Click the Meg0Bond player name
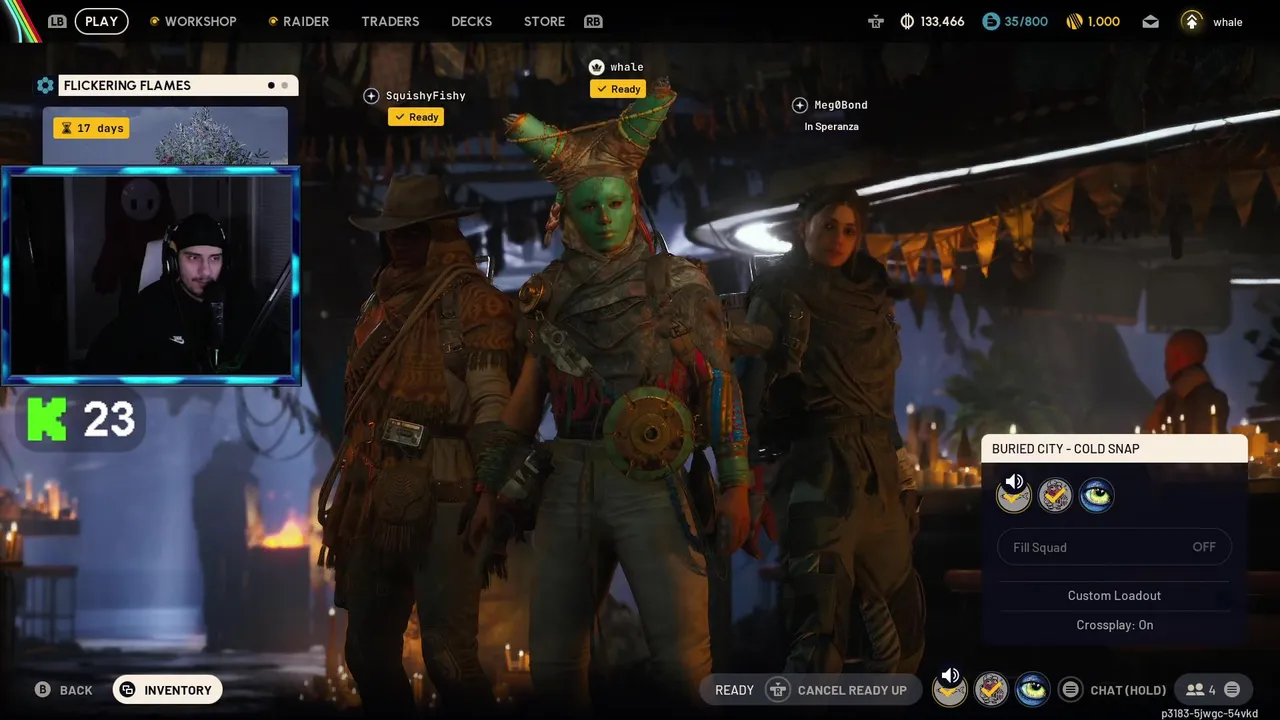The height and width of the screenshot is (720, 1280). [x=841, y=105]
